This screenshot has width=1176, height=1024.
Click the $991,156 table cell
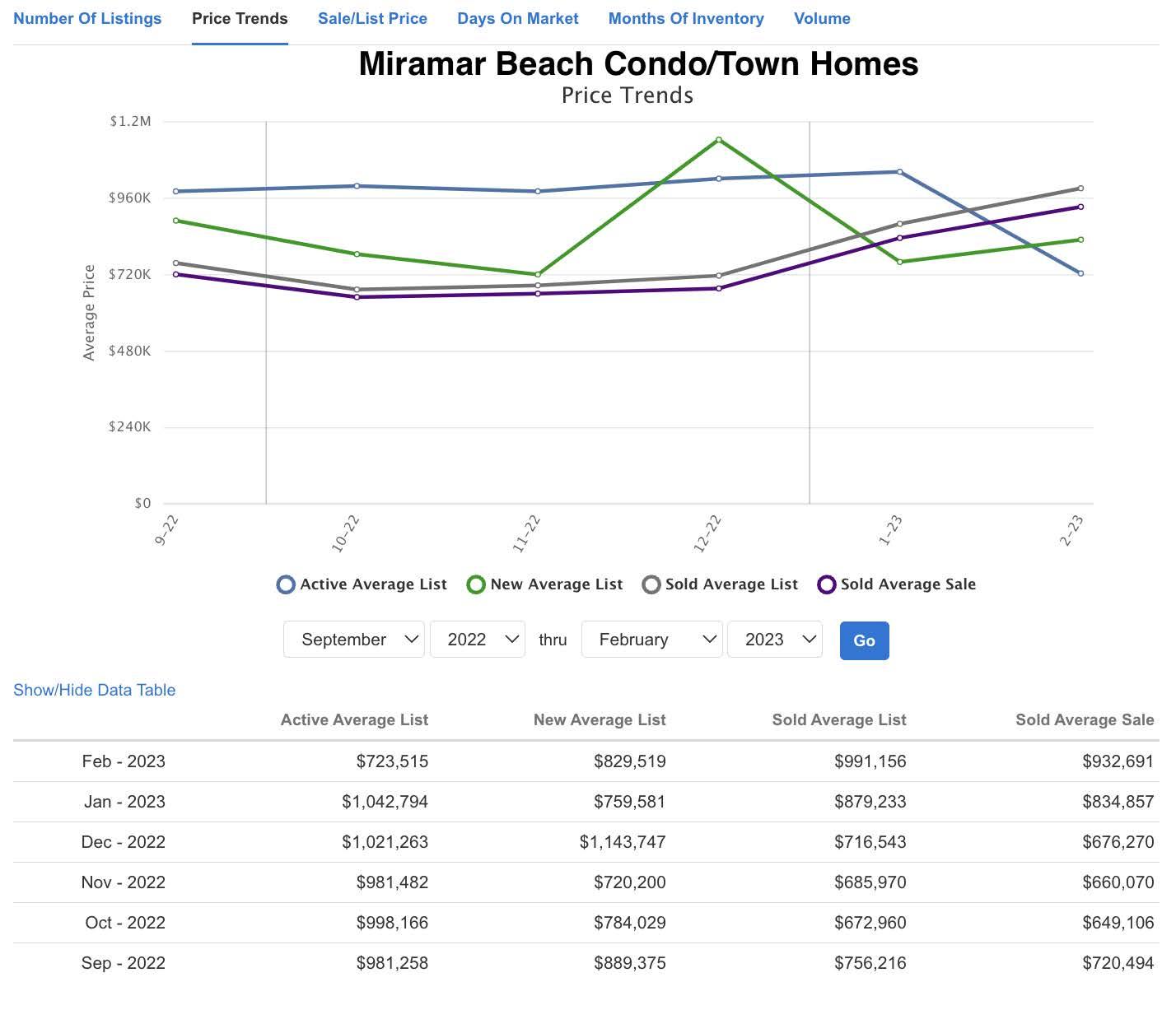pyautogui.click(x=870, y=761)
